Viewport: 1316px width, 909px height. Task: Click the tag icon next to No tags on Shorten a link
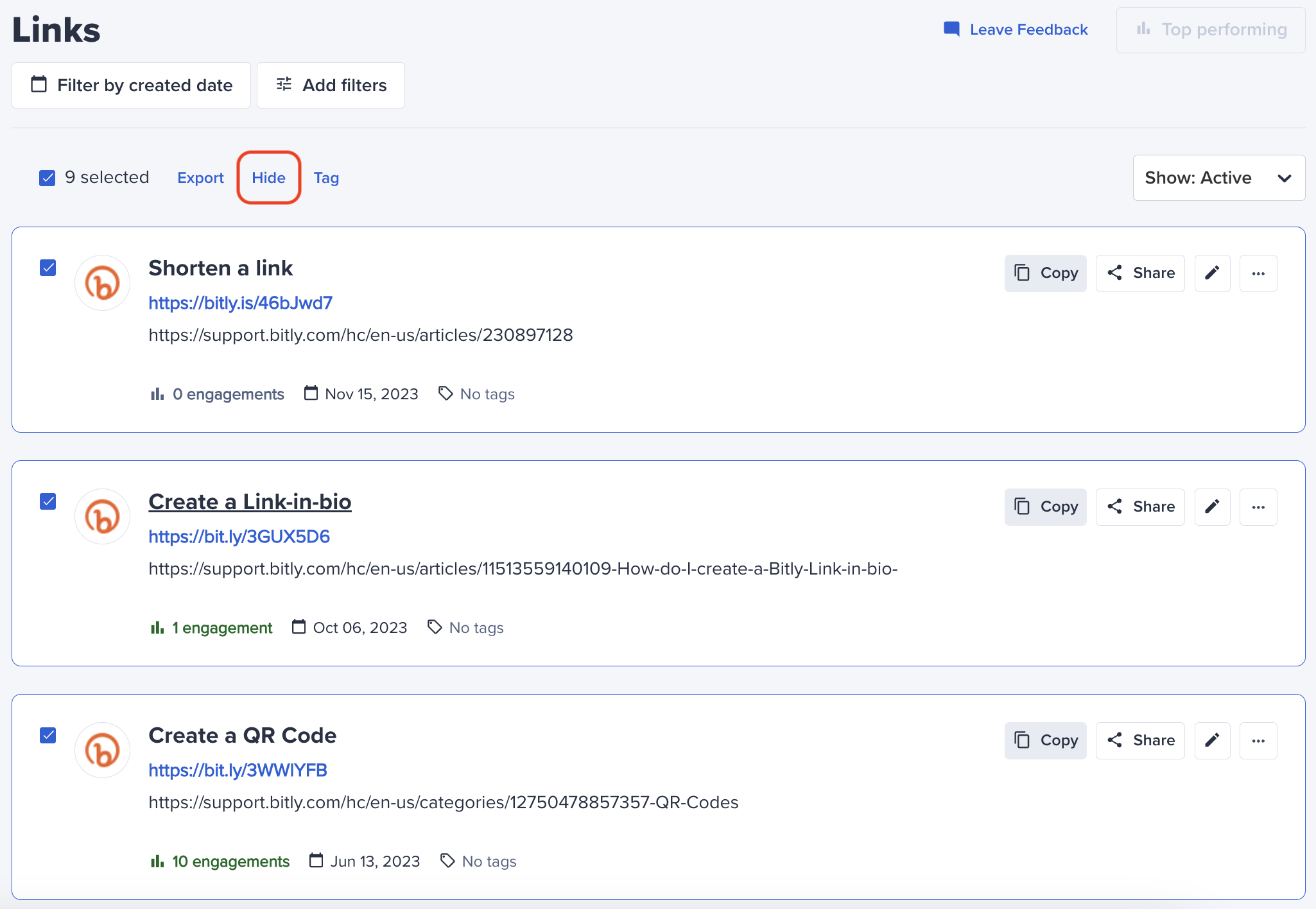coord(446,394)
